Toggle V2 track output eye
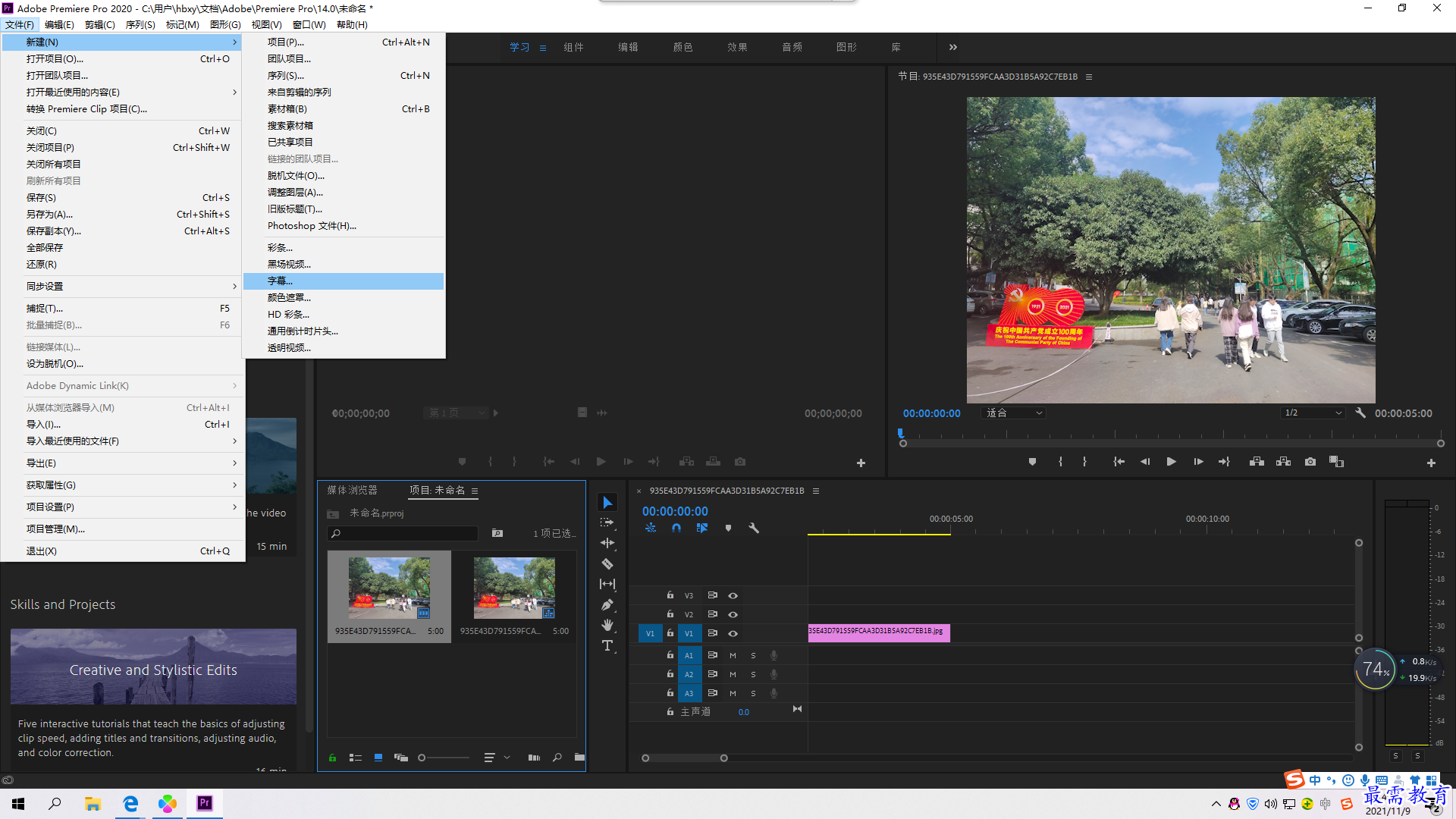Screen dimensions: 1456x819 point(733,614)
